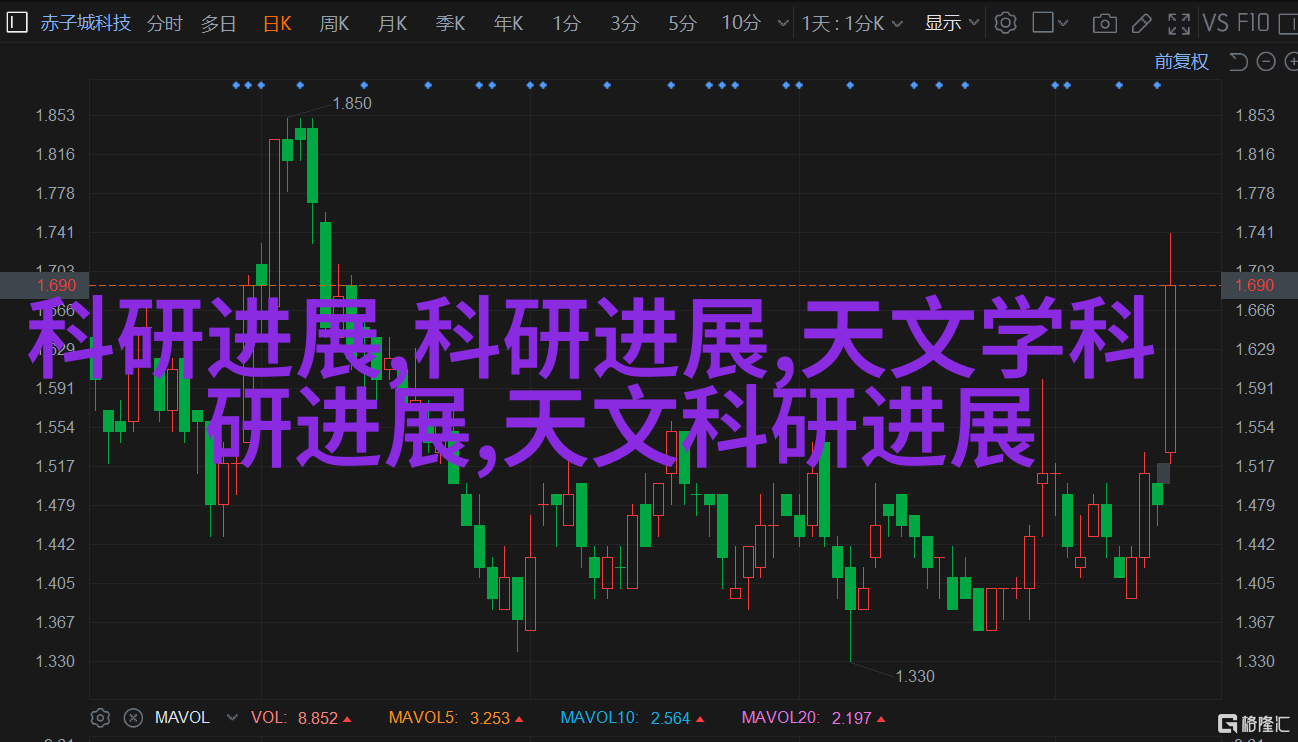
Task: Switch to the 周K weekly tab
Action: coord(334,22)
